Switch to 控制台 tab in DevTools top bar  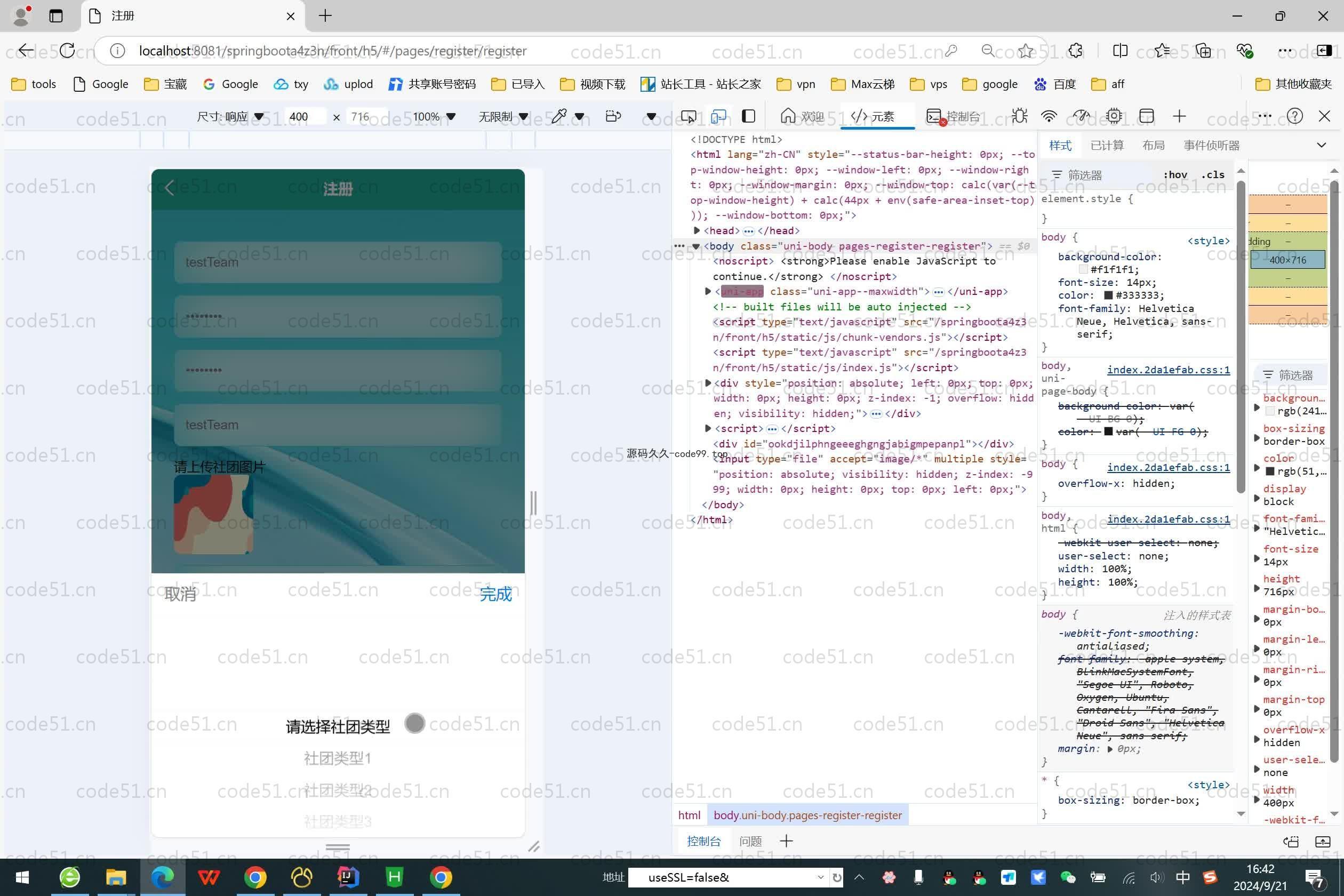pyautogui.click(x=953, y=117)
